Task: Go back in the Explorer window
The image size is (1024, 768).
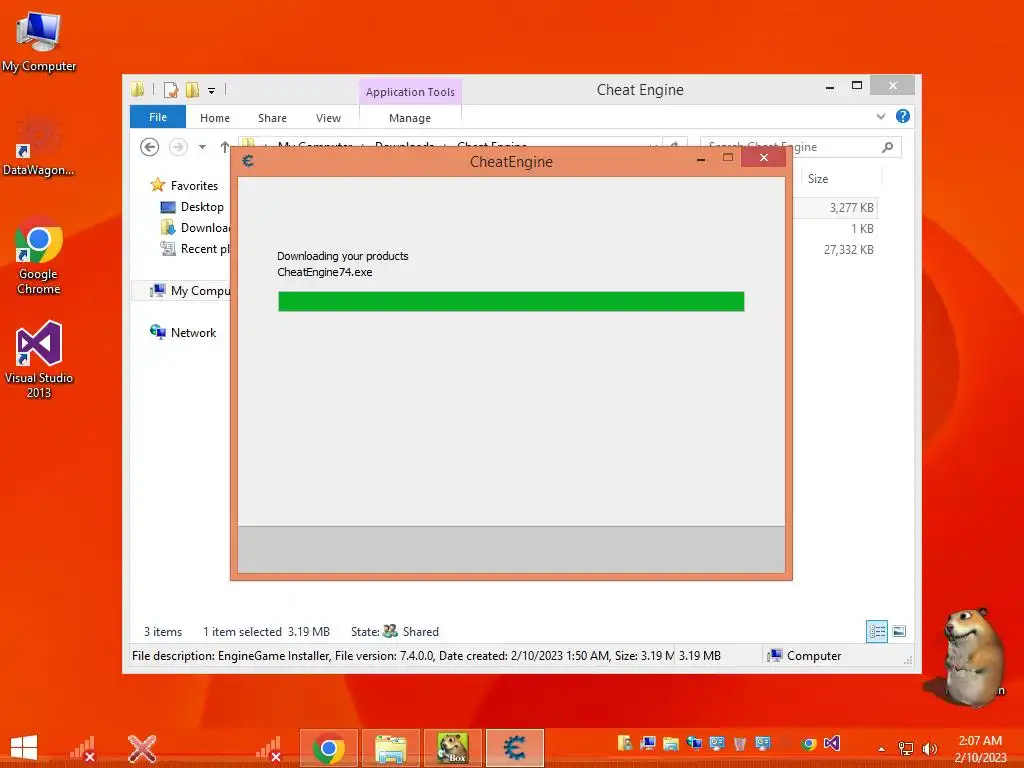Action: (x=150, y=147)
